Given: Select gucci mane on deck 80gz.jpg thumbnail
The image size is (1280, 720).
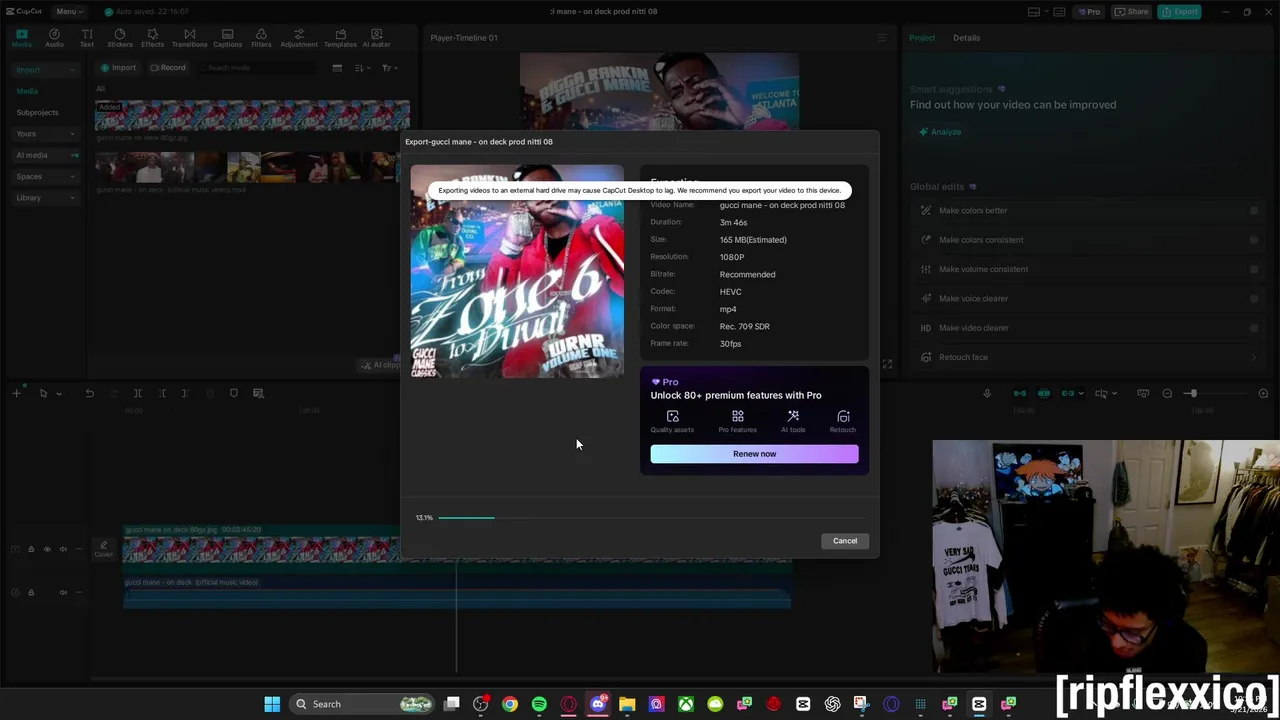Looking at the screenshot, I should point(252,116).
